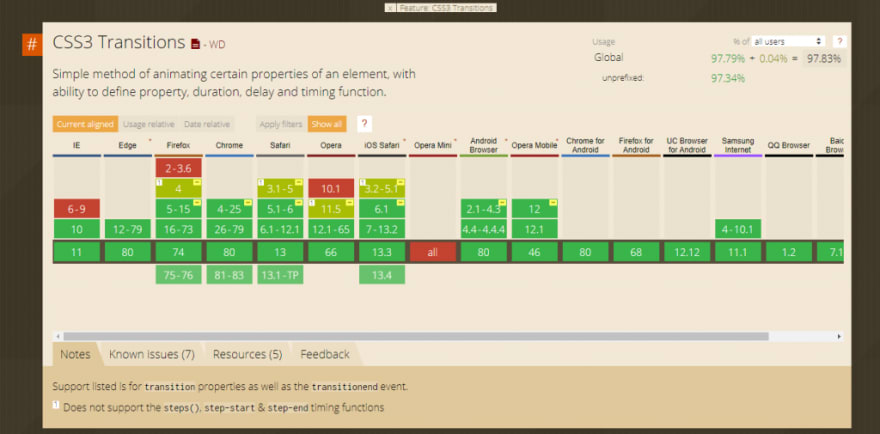Select the Chrome 81-83 future cell

(229, 275)
